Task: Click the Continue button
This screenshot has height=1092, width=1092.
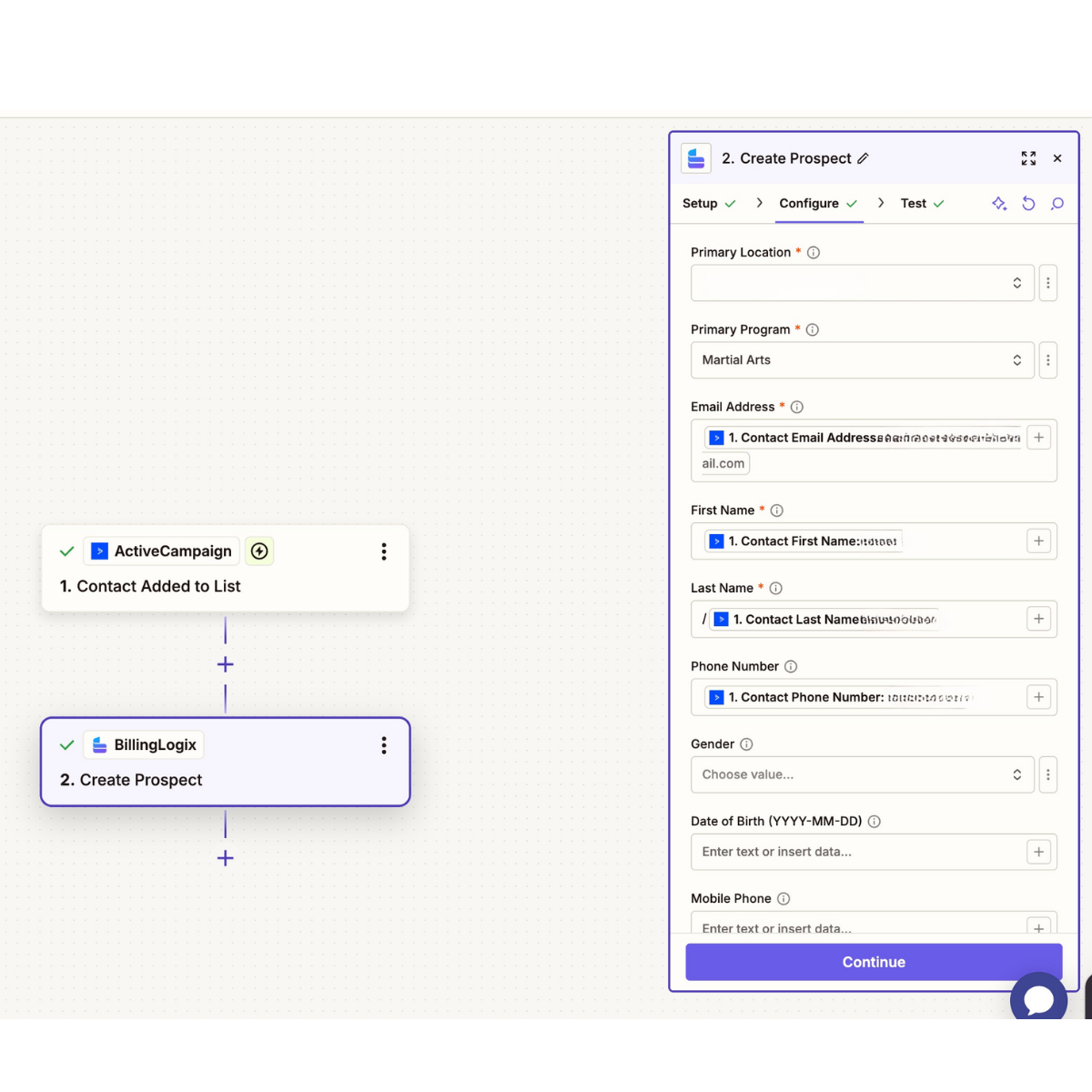Action: [873, 961]
